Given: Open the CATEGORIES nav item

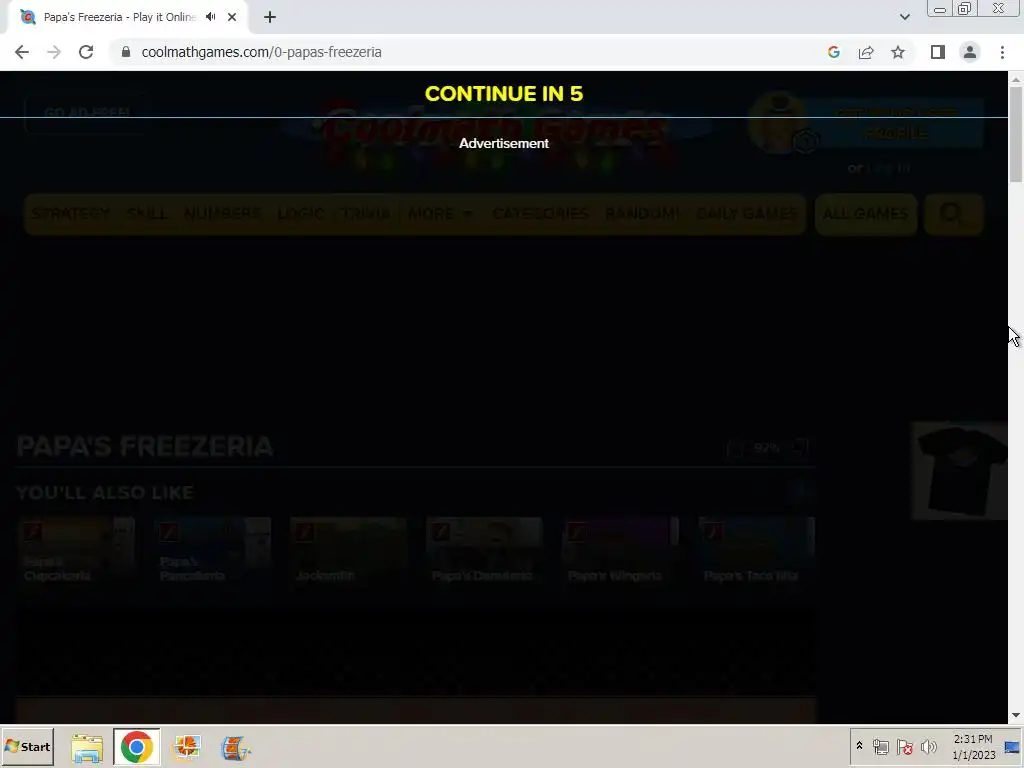Looking at the screenshot, I should (x=540, y=214).
